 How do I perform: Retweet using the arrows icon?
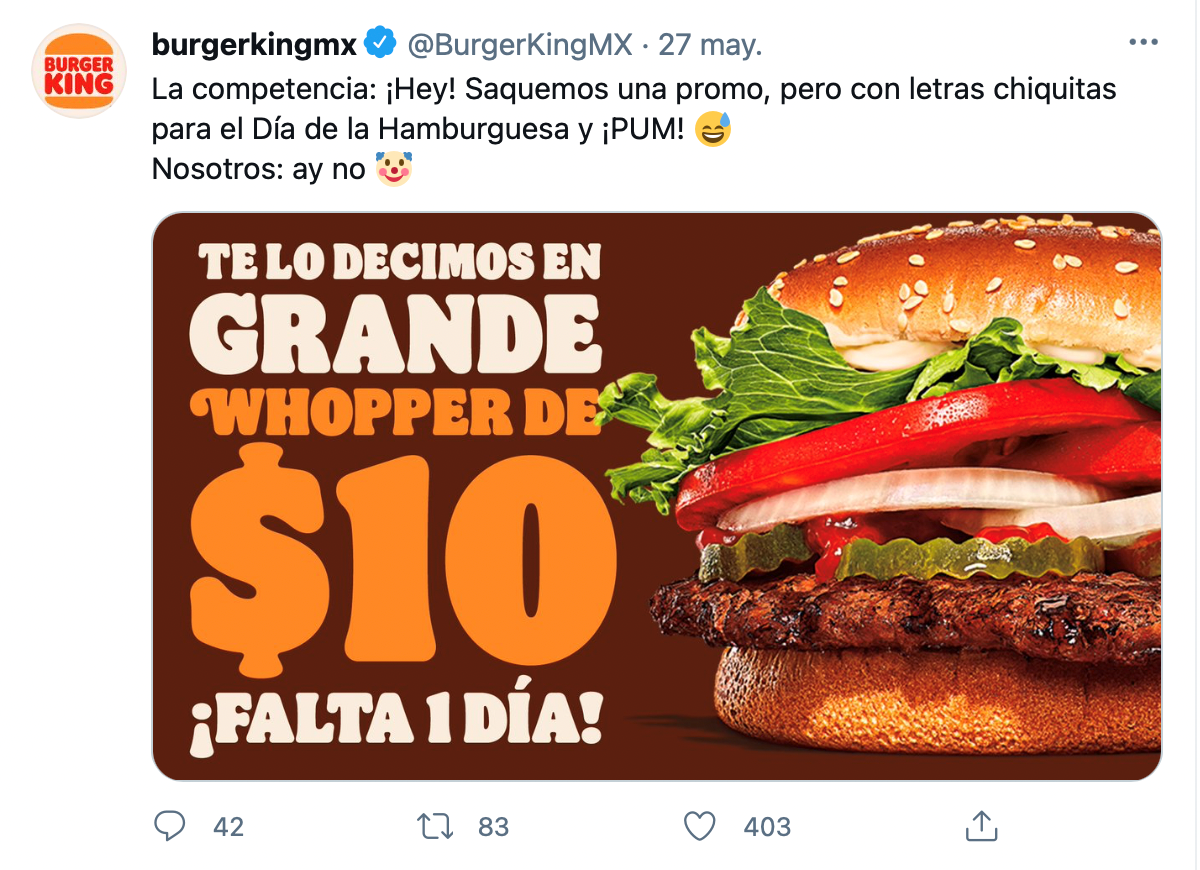[434, 826]
